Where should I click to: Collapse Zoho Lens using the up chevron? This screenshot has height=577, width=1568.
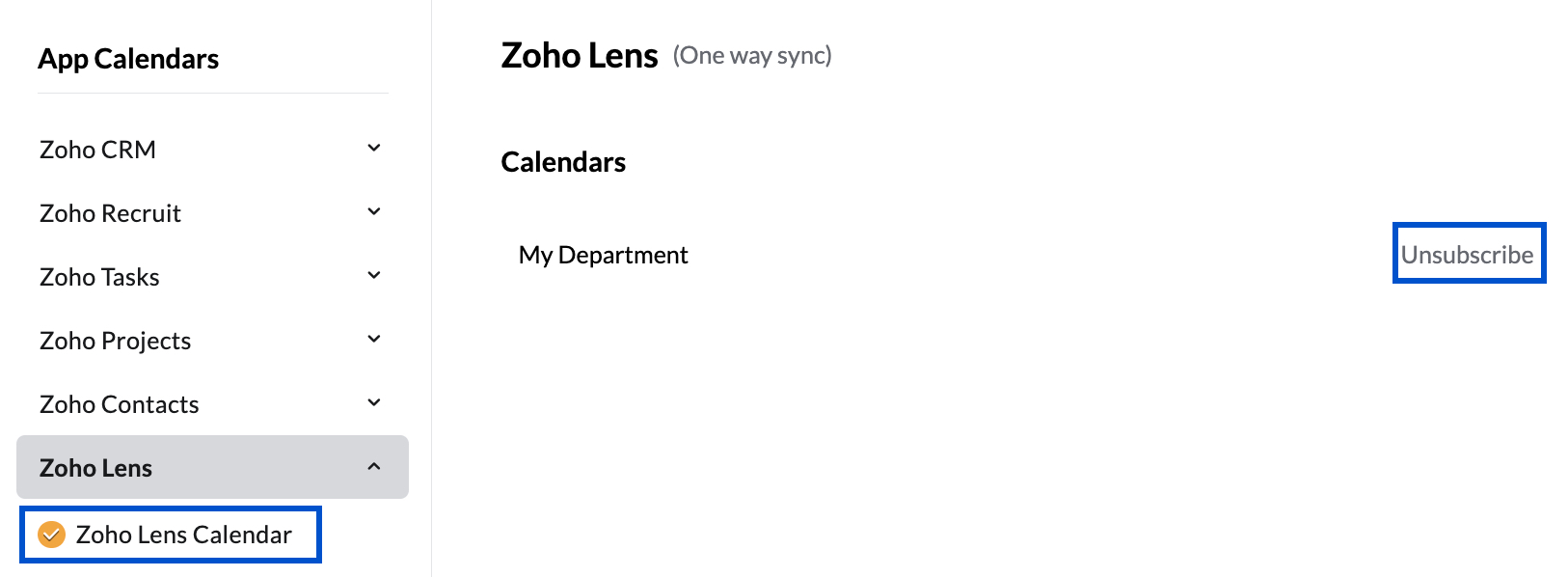click(x=374, y=467)
